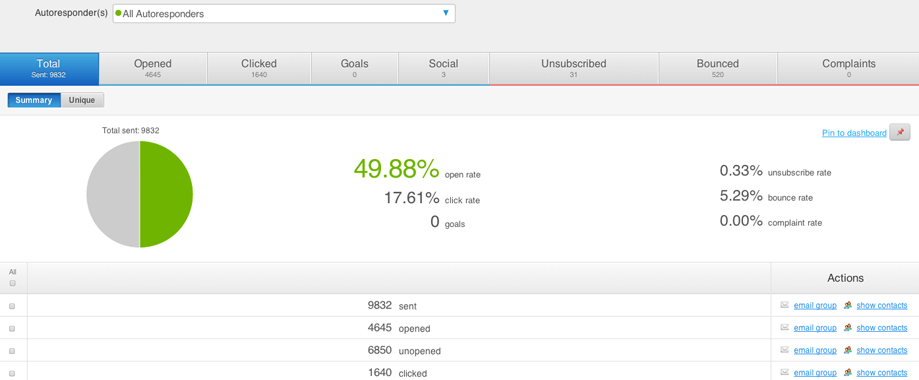The width and height of the screenshot is (919, 380).
Task: Open the Opened tab
Action: pyautogui.click(x=153, y=69)
